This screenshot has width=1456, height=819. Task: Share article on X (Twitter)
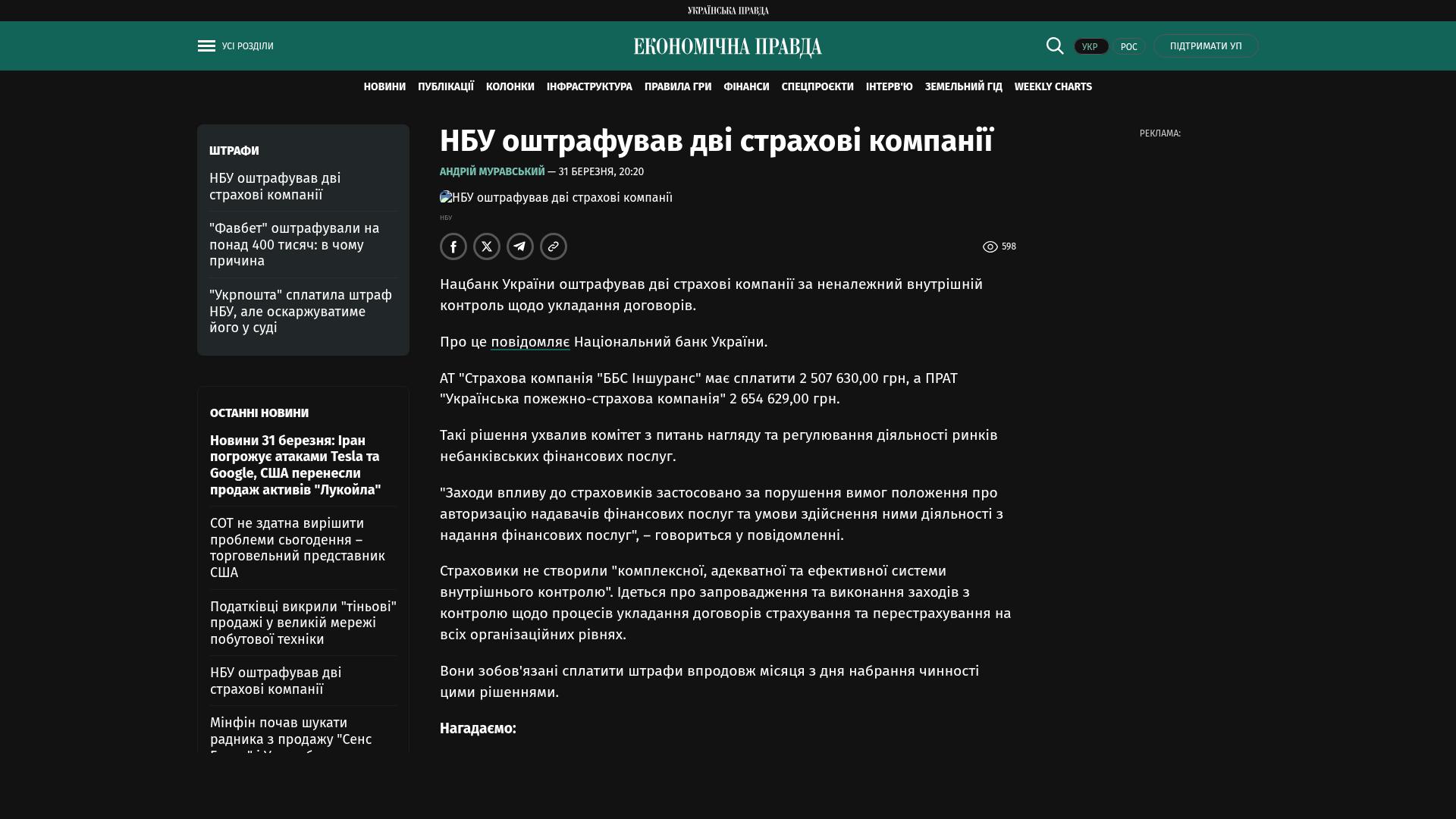(487, 246)
